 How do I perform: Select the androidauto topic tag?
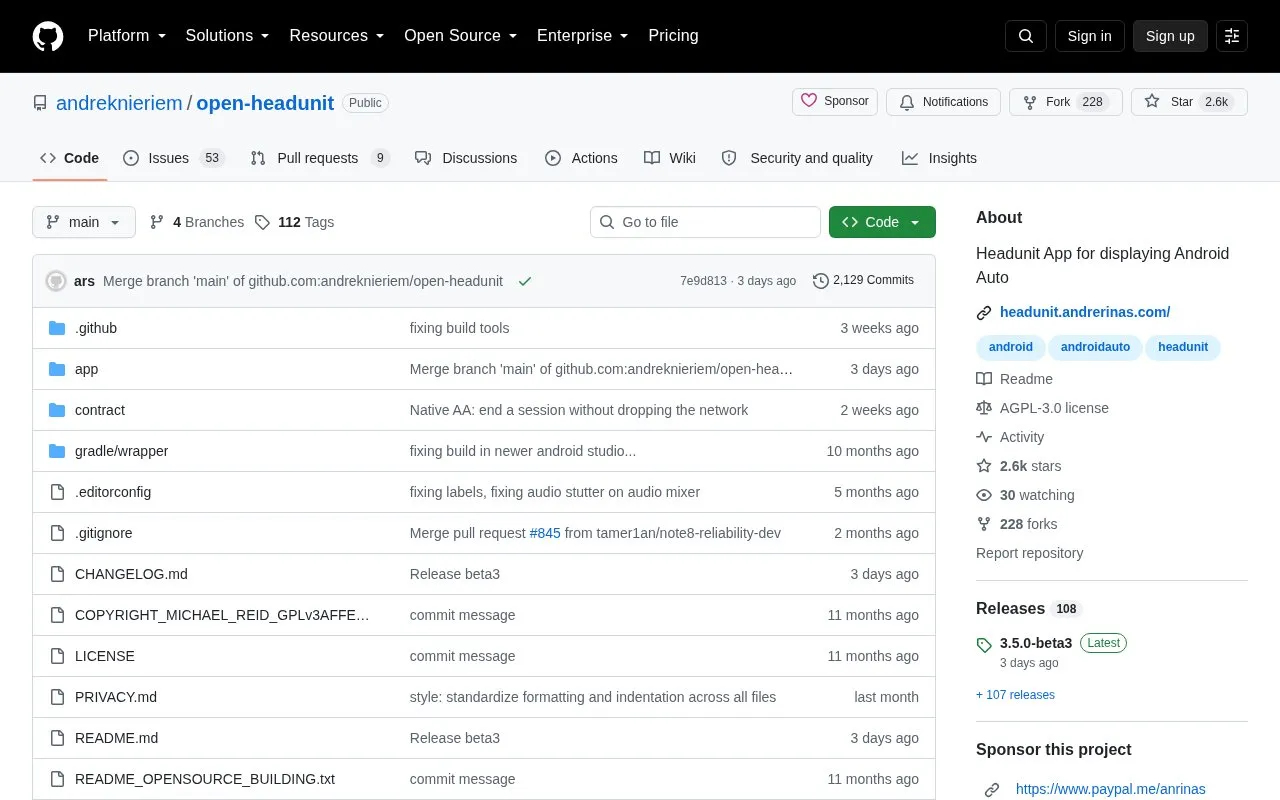point(1095,347)
